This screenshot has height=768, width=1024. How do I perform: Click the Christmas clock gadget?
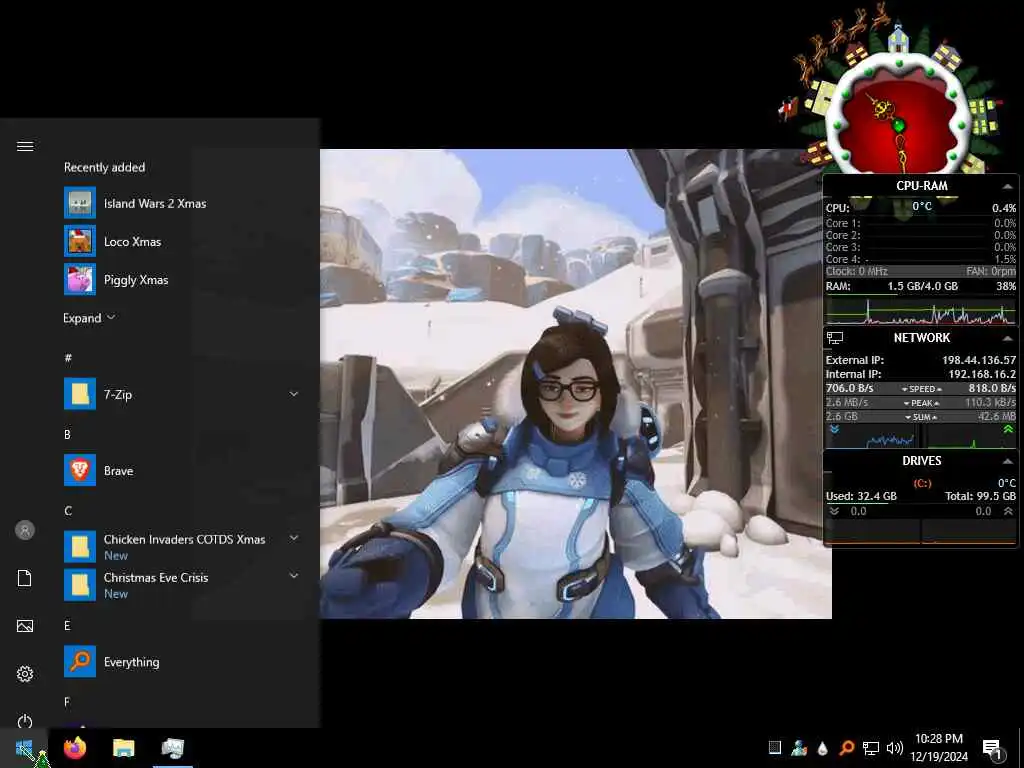(x=898, y=118)
